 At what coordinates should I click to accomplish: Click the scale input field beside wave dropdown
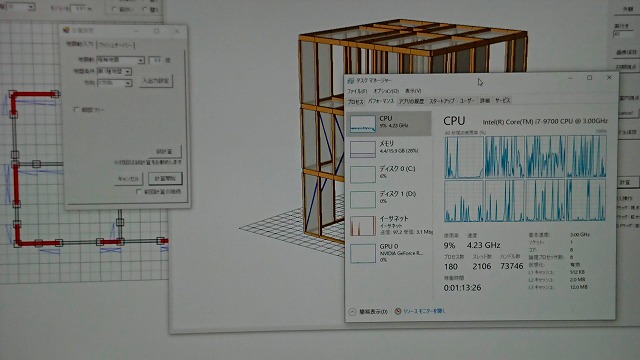point(156,60)
